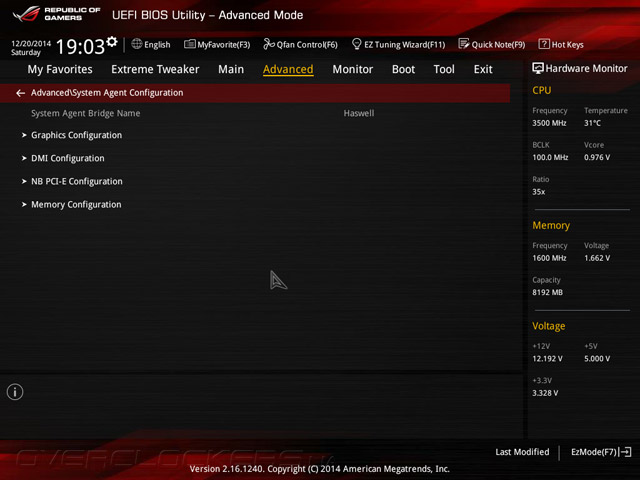Screen dimensions: 640x480
Task: Select Graphics Configuration entry text
Action: (x=77, y=135)
